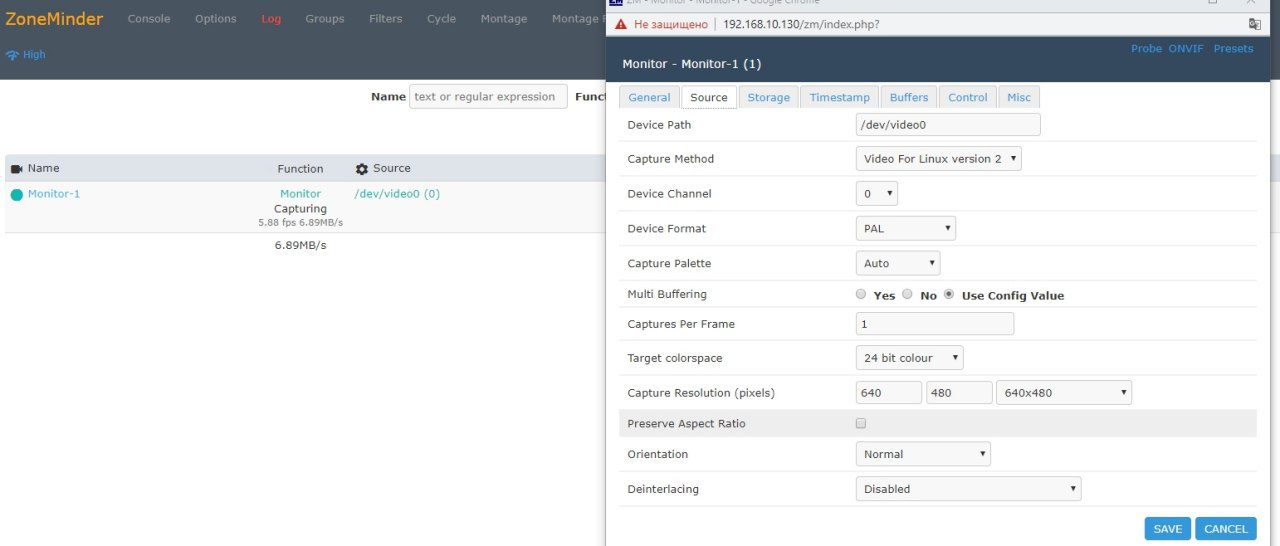
Task: Open Groups in ZoneMinder navbar
Action: pos(325,19)
